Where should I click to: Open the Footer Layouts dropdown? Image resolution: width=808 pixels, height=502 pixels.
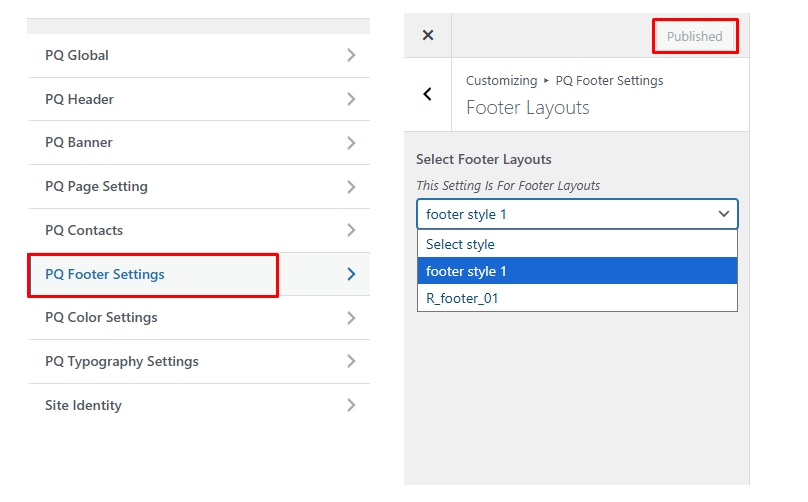click(577, 214)
